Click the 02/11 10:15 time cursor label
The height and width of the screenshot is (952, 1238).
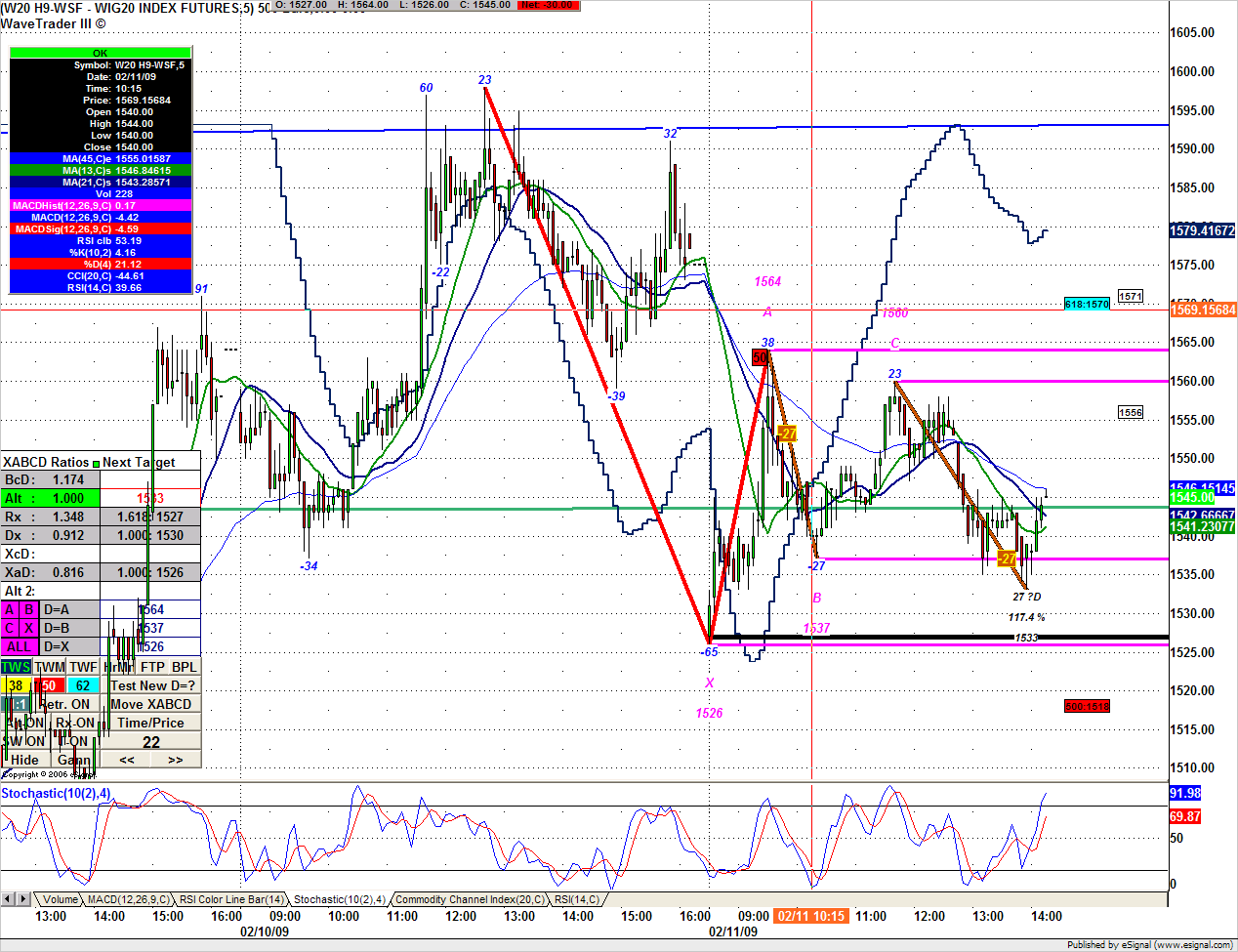click(x=810, y=916)
